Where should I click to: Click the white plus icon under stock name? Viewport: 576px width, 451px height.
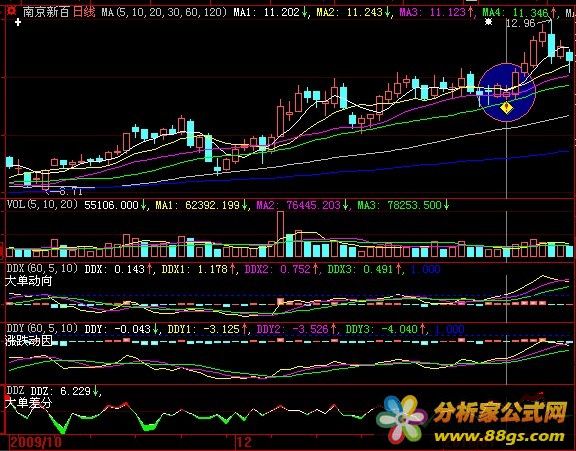(18, 23)
